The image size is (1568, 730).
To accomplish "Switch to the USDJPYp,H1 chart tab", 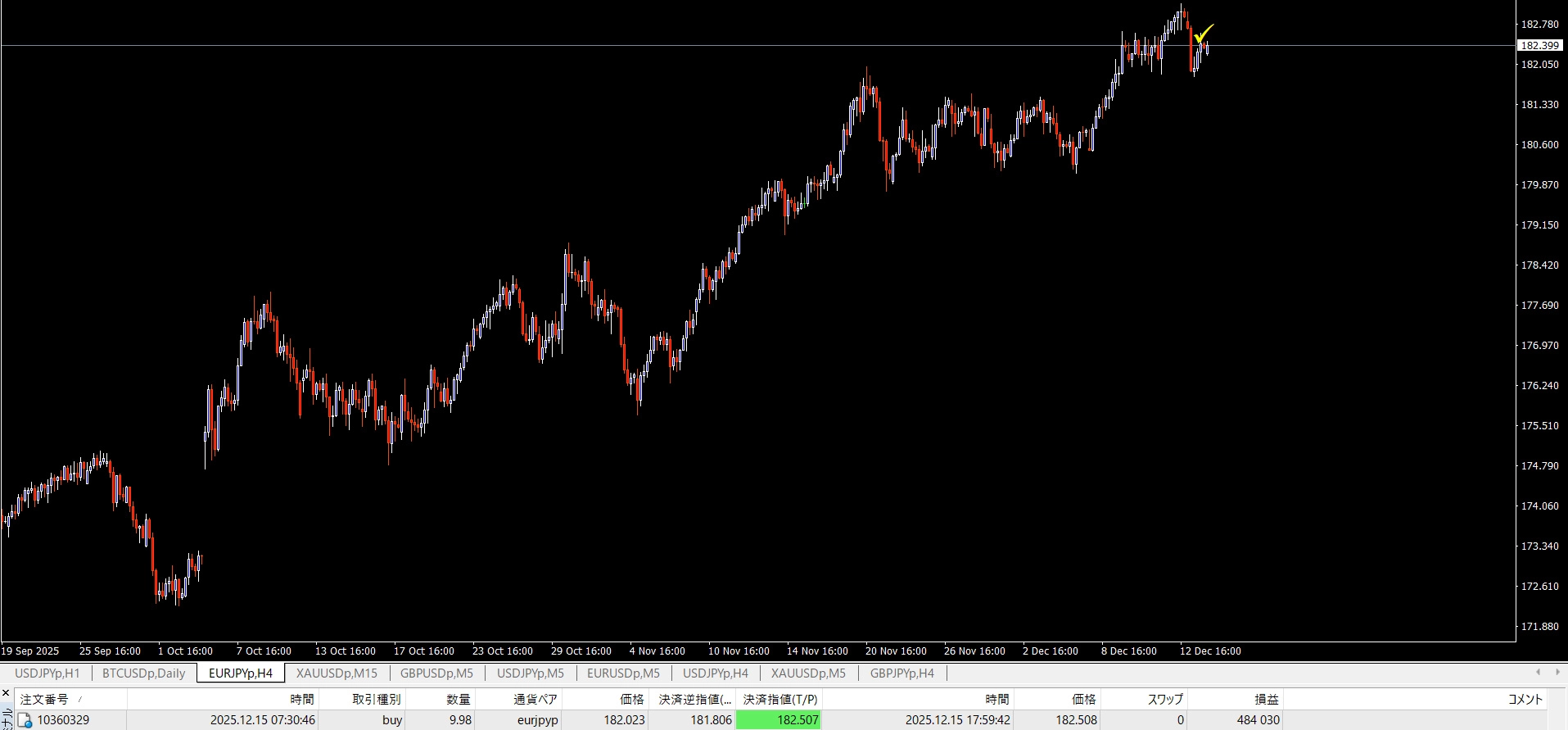I will [47, 673].
